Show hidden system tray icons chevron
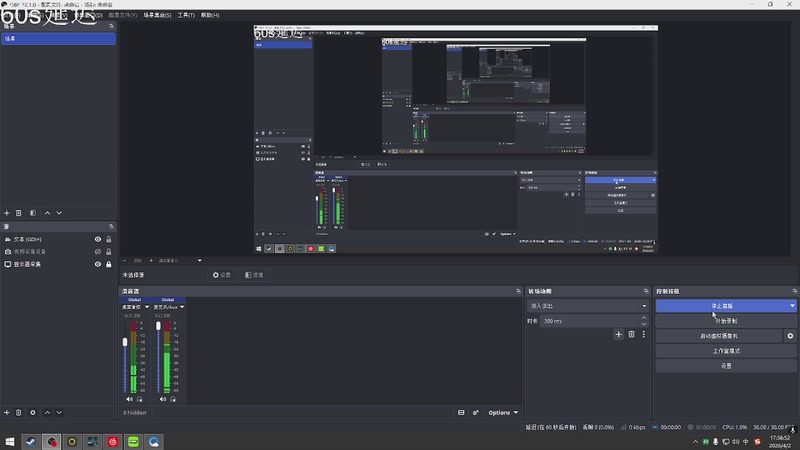The image size is (800, 450). [x=695, y=442]
